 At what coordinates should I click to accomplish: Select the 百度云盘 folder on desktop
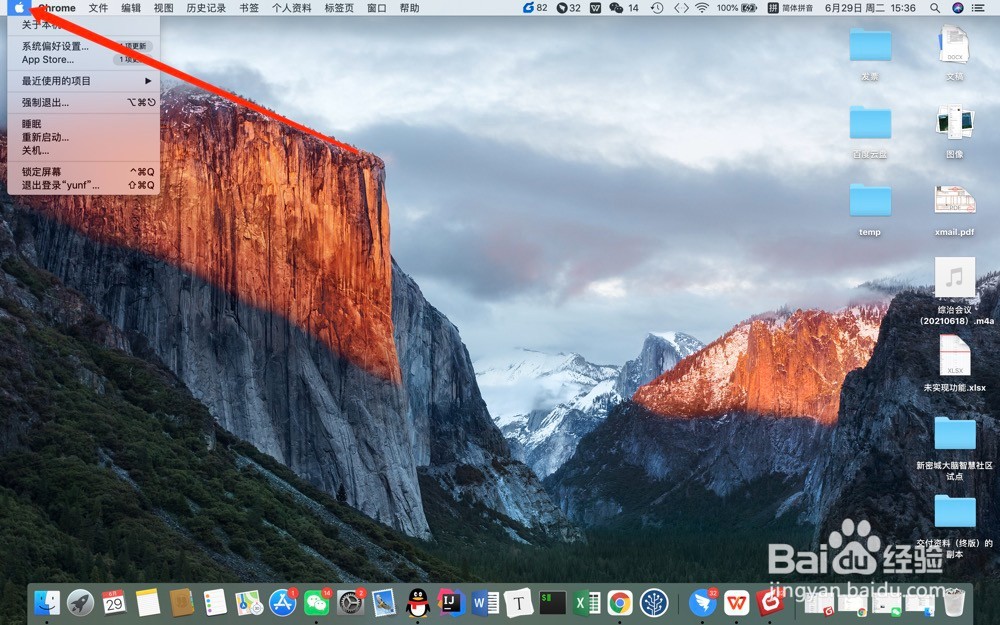(870, 131)
